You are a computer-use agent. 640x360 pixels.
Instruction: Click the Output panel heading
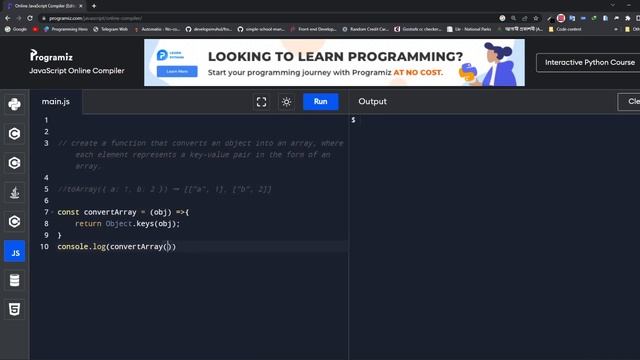pyautogui.click(x=372, y=102)
